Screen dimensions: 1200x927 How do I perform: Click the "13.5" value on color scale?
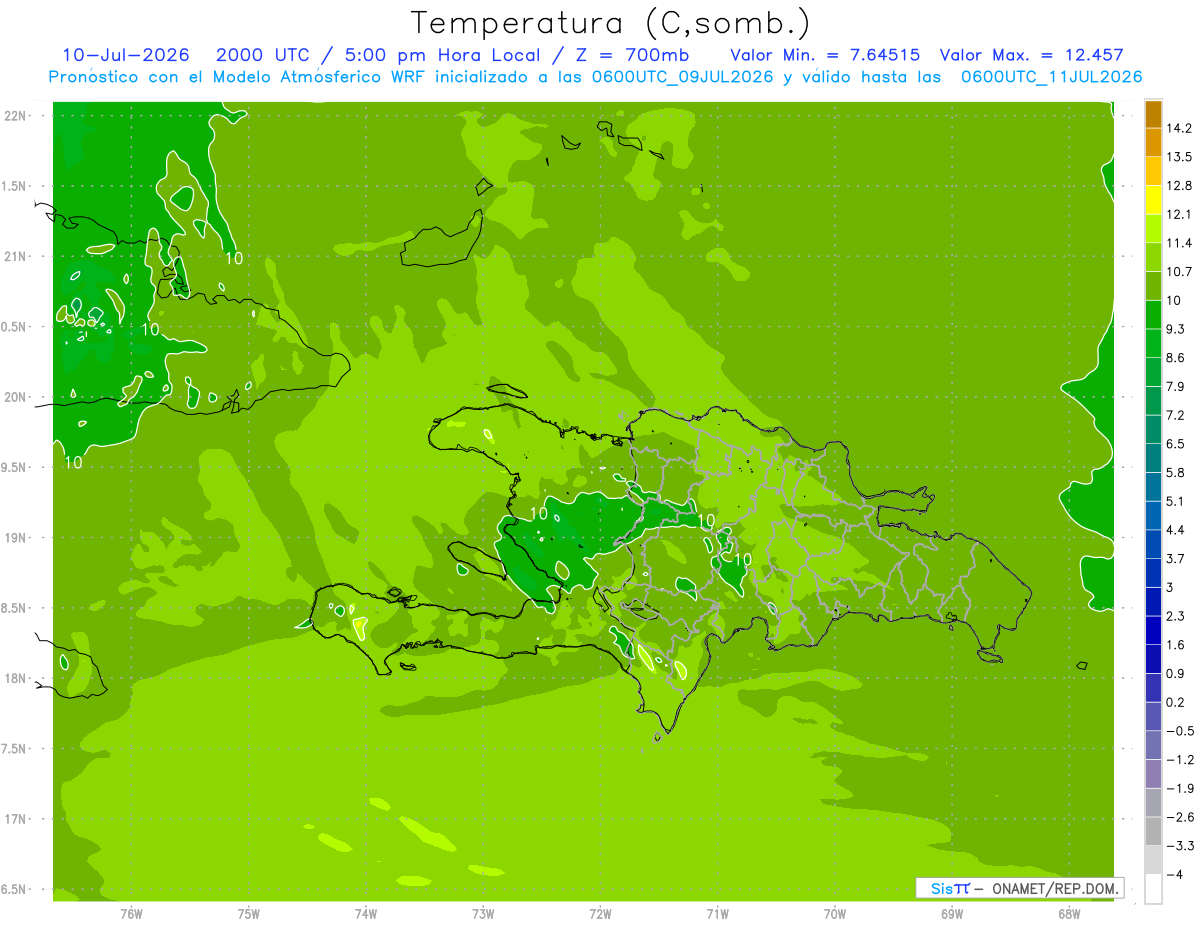pos(1180,157)
